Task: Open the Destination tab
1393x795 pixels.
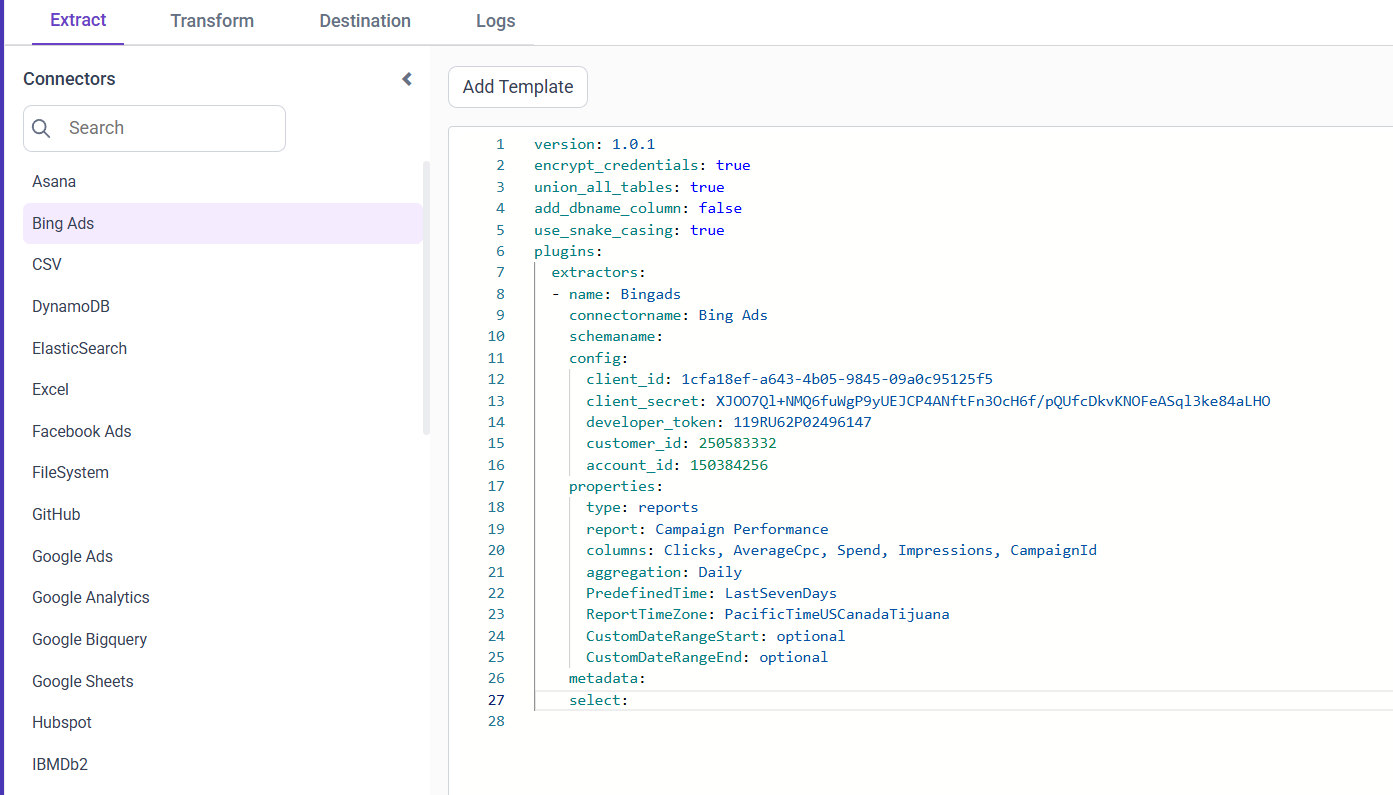Action: [365, 21]
